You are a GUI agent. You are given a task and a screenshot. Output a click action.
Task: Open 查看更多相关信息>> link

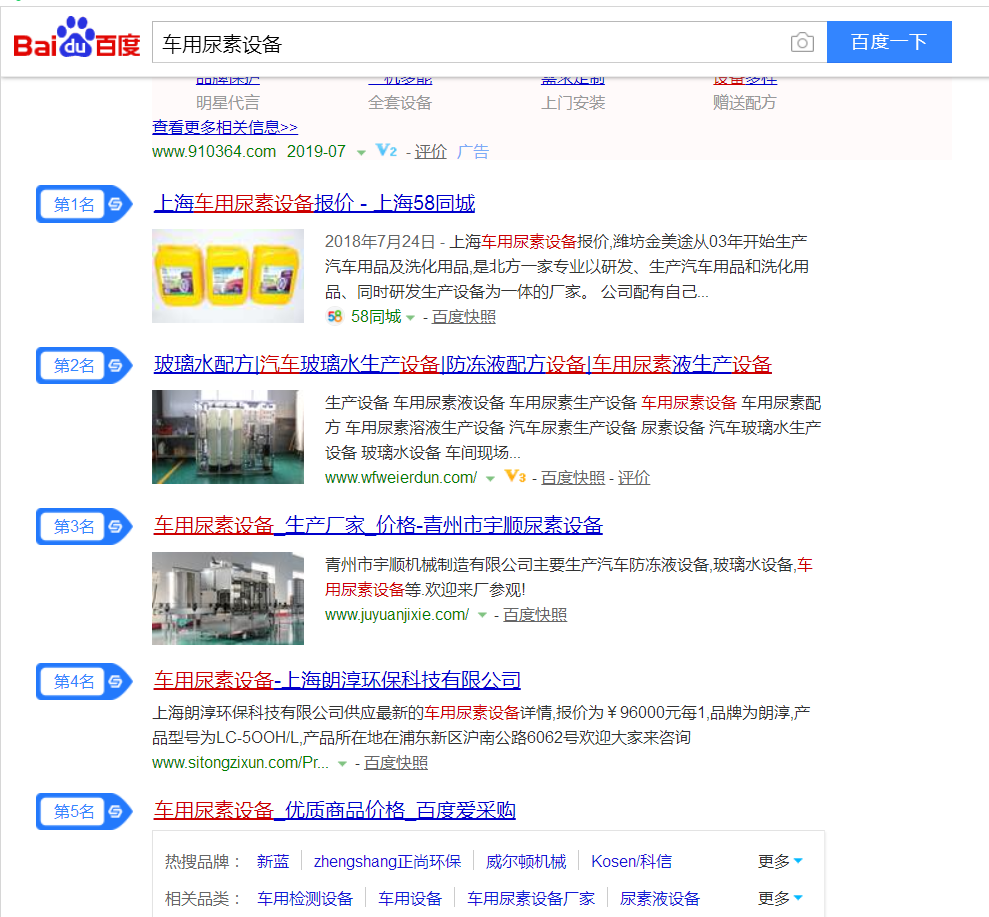[x=225, y=127]
